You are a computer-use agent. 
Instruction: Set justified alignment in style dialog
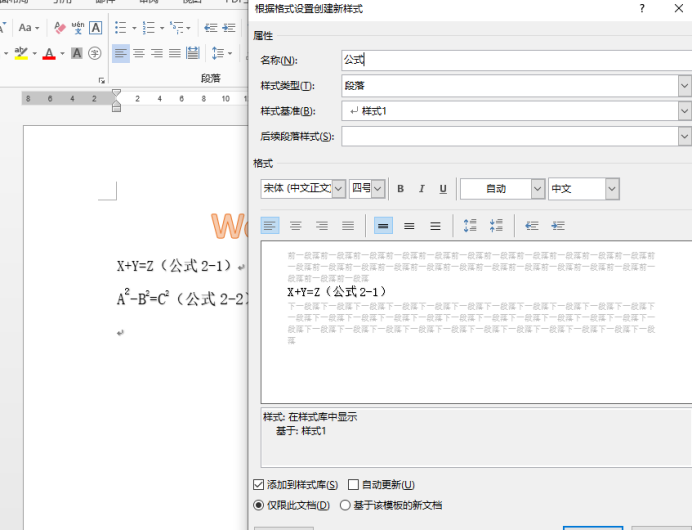click(348, 226)
